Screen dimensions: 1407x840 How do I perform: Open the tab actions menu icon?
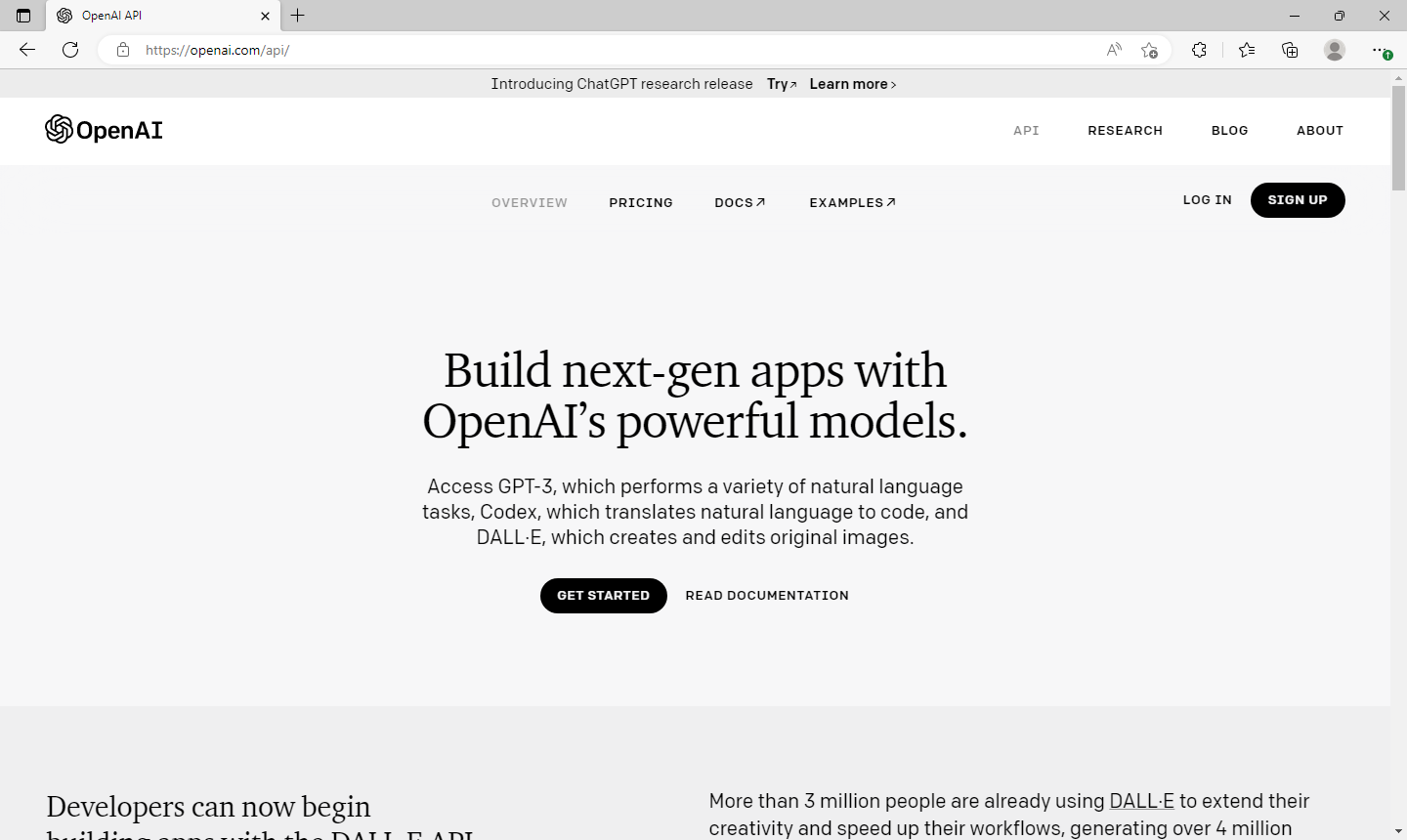point(23,16)
